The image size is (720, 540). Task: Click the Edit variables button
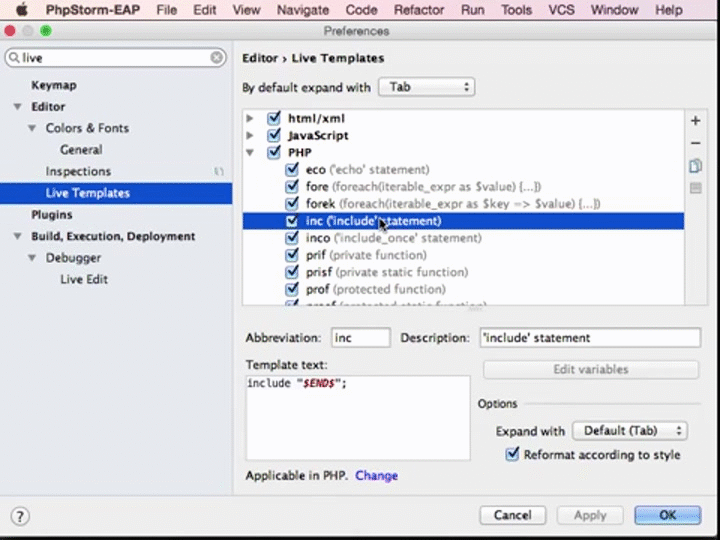click(x=591, y=370)
